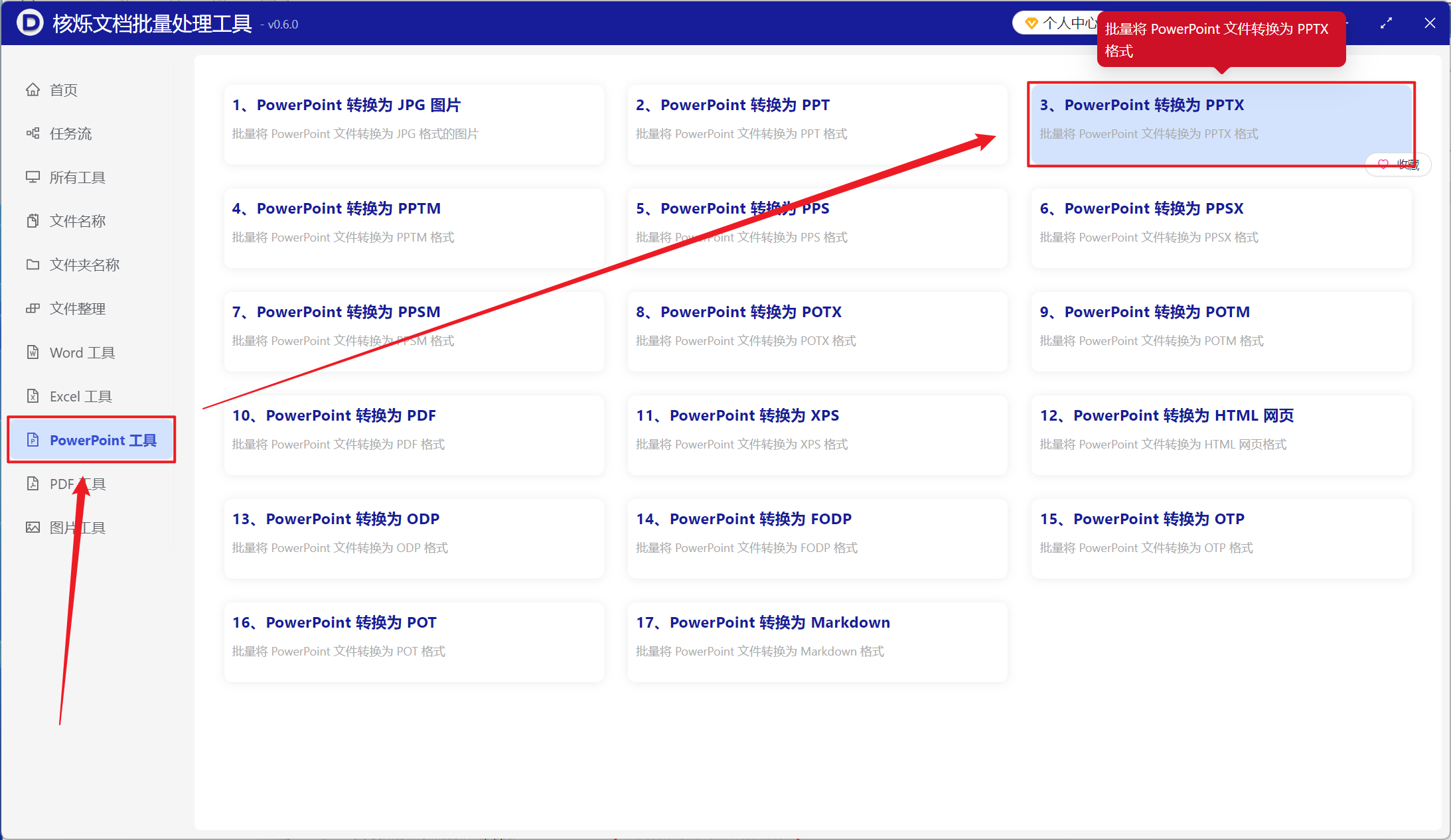Open PowerPoint 转换为 HTML 网页 card

[1221, 435]
